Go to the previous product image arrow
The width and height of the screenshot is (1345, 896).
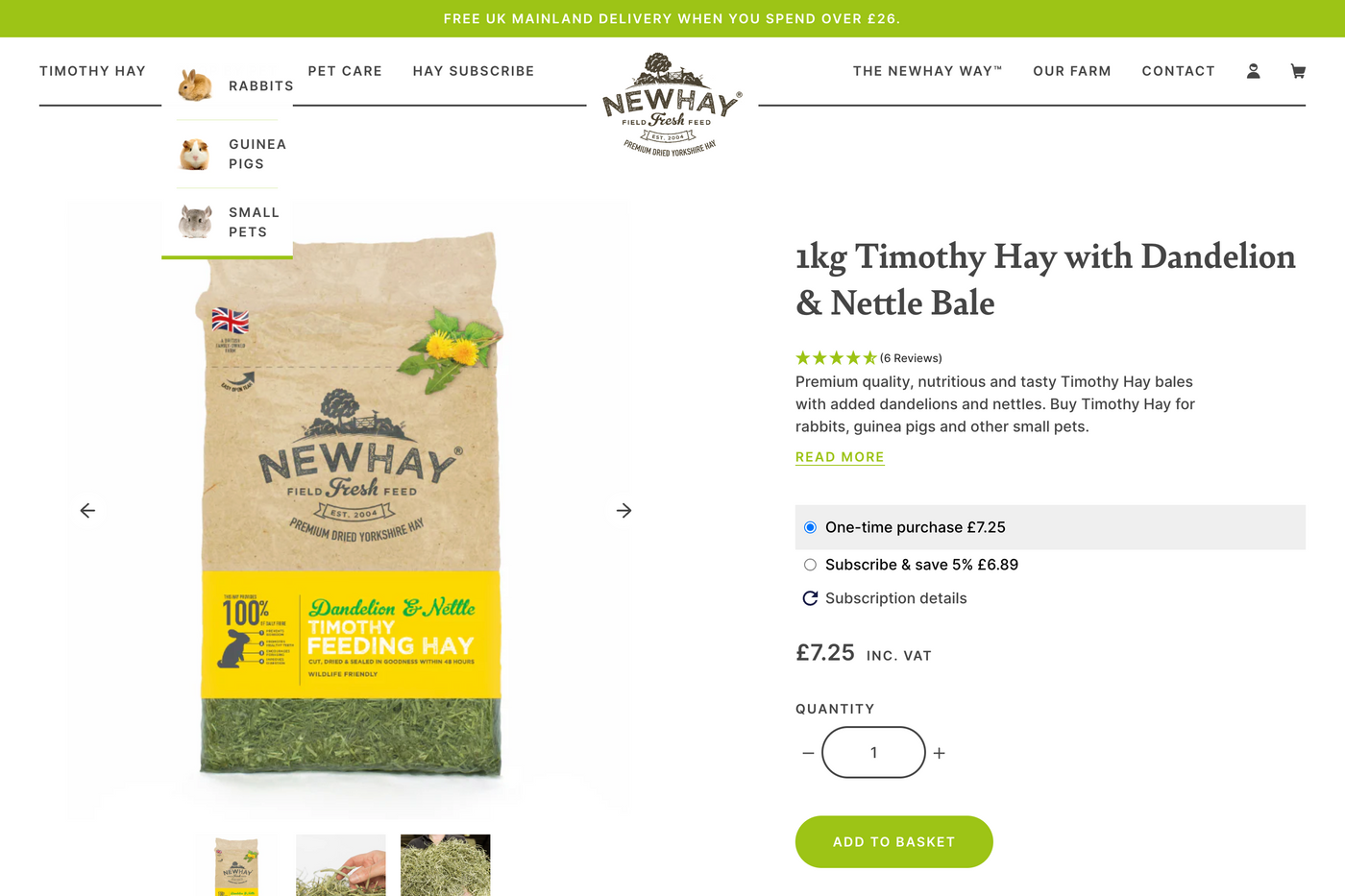(x=87, y=511)
